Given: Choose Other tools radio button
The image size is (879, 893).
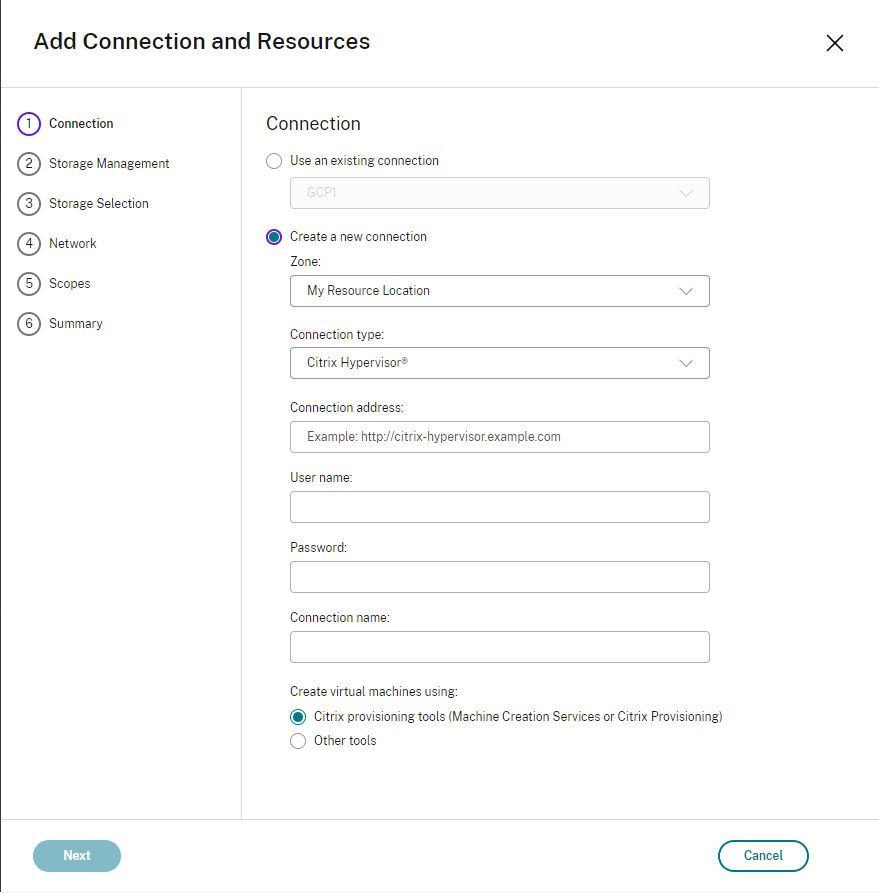Looking at the screenshot, I should click(x=298, y=741).
